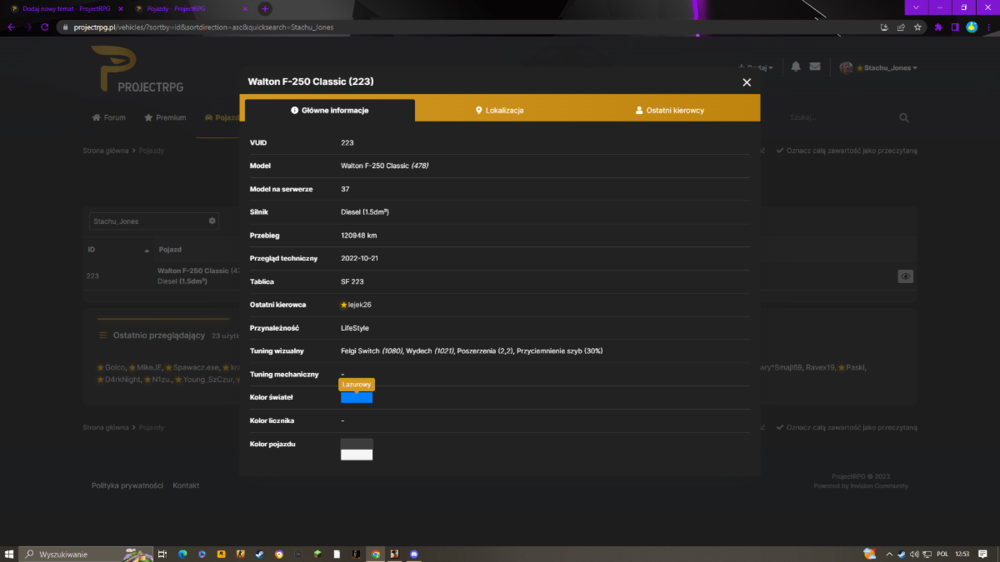
Task: Open the messages envelope icon
Action: (x=815, y=66)
